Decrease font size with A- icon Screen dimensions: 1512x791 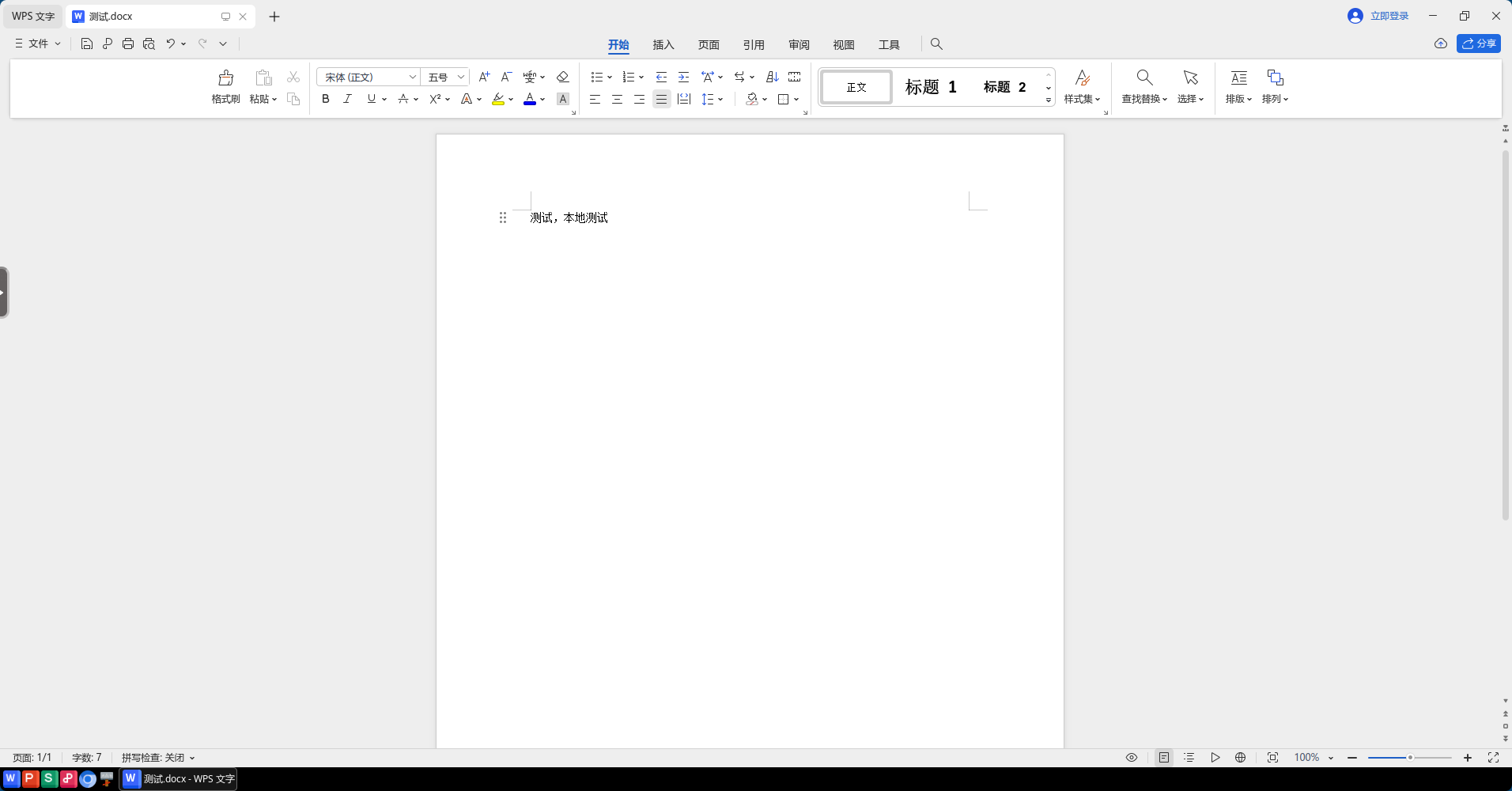(x=507, y=77)
